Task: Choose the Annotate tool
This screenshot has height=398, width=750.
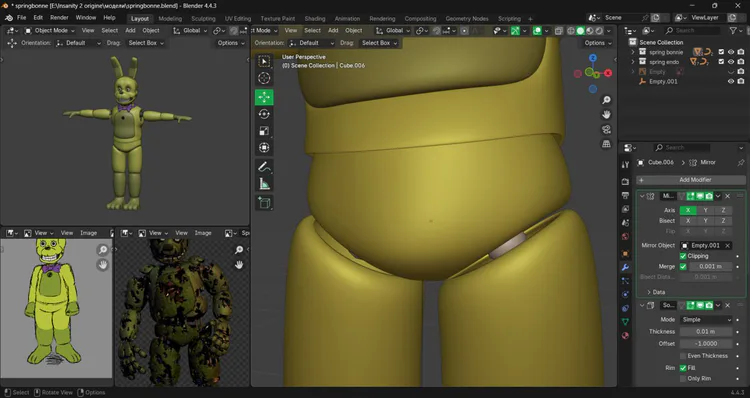Action: point(264,167)
